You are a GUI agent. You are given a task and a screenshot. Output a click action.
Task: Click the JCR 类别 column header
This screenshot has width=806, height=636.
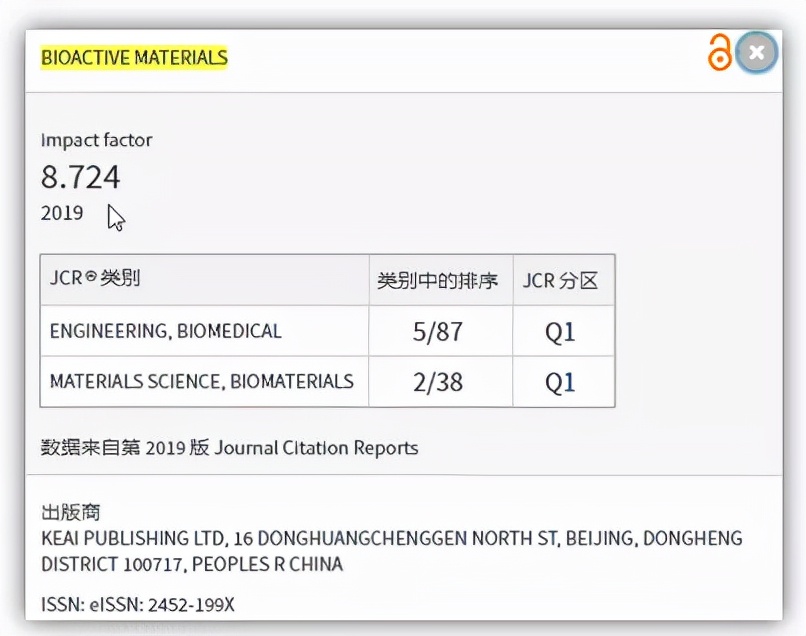[x=95, y=279]
